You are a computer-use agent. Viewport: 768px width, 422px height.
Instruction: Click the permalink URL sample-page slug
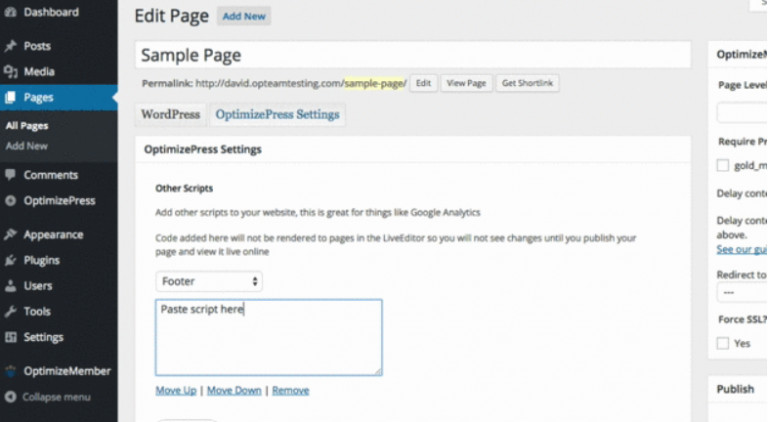[374, 83]
